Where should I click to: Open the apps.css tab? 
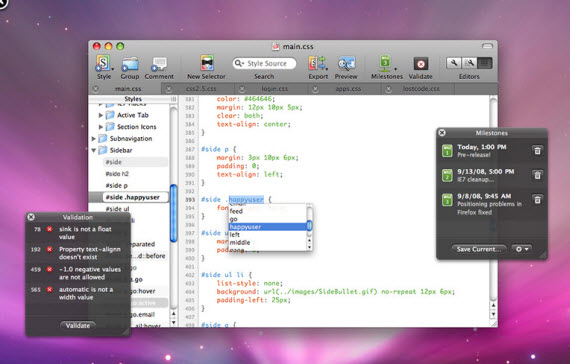[x=348, y=89]
